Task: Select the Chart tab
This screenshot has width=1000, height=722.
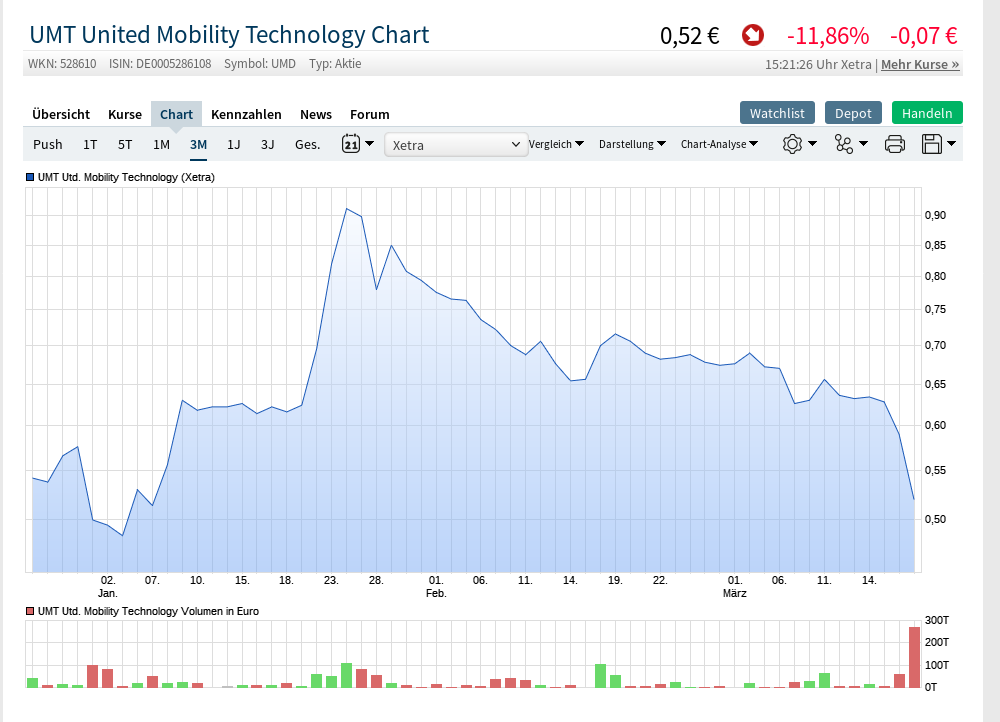Action: coord(176,114)
